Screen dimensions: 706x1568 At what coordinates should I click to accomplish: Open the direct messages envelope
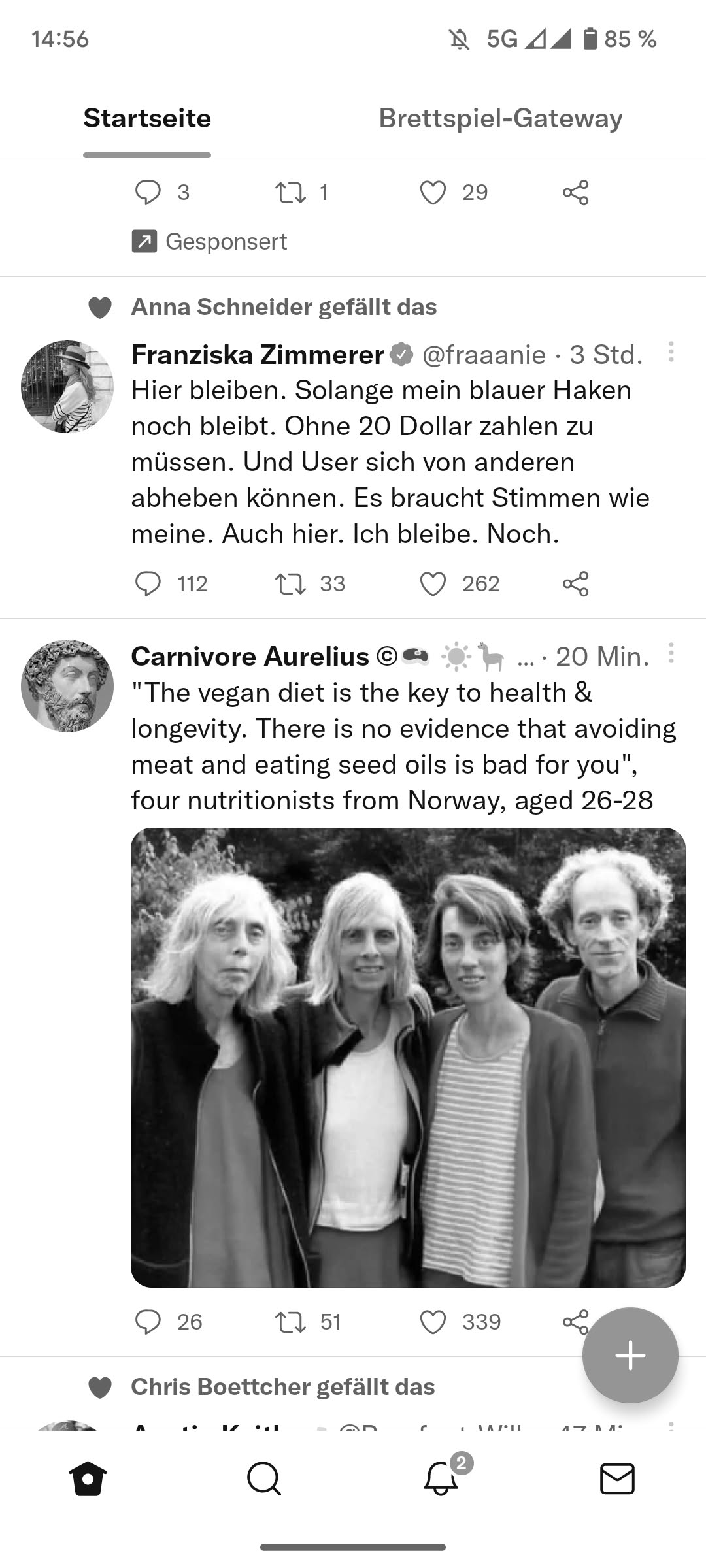tap(617, 1478)
